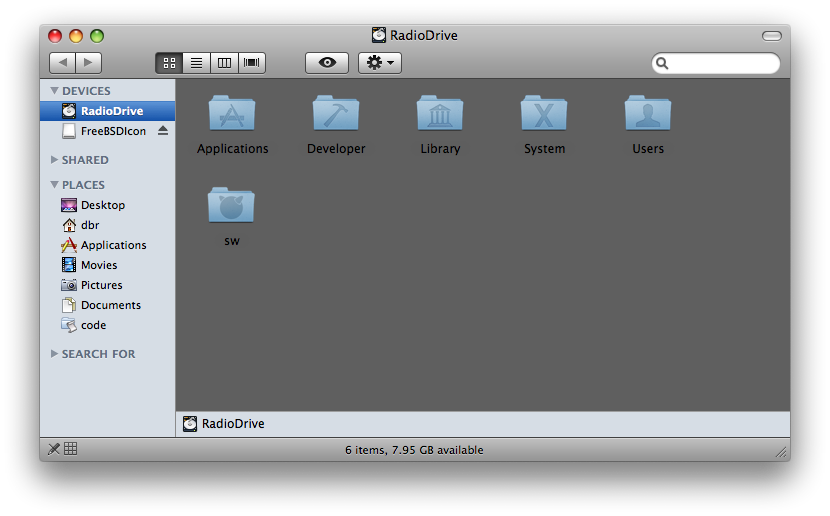
Task: Close the RadioDrive window
Action: [x=55, y=36]
